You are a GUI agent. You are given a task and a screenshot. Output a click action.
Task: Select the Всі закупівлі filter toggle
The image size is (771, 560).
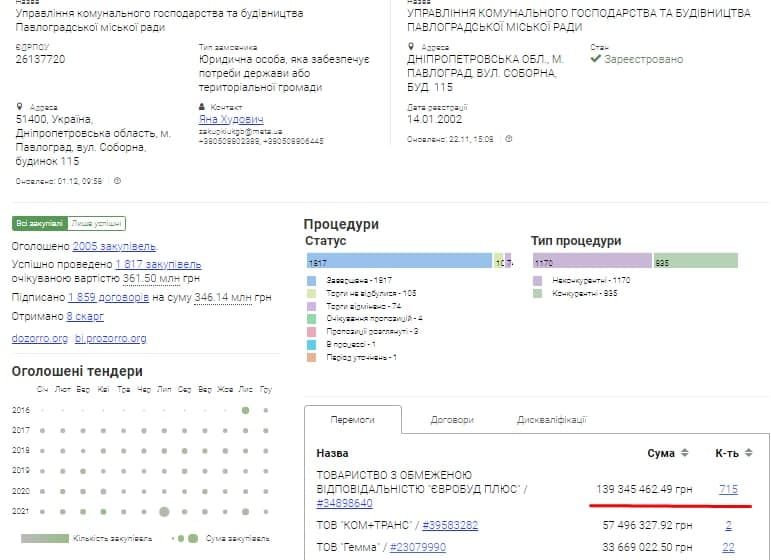click(40, 223)
